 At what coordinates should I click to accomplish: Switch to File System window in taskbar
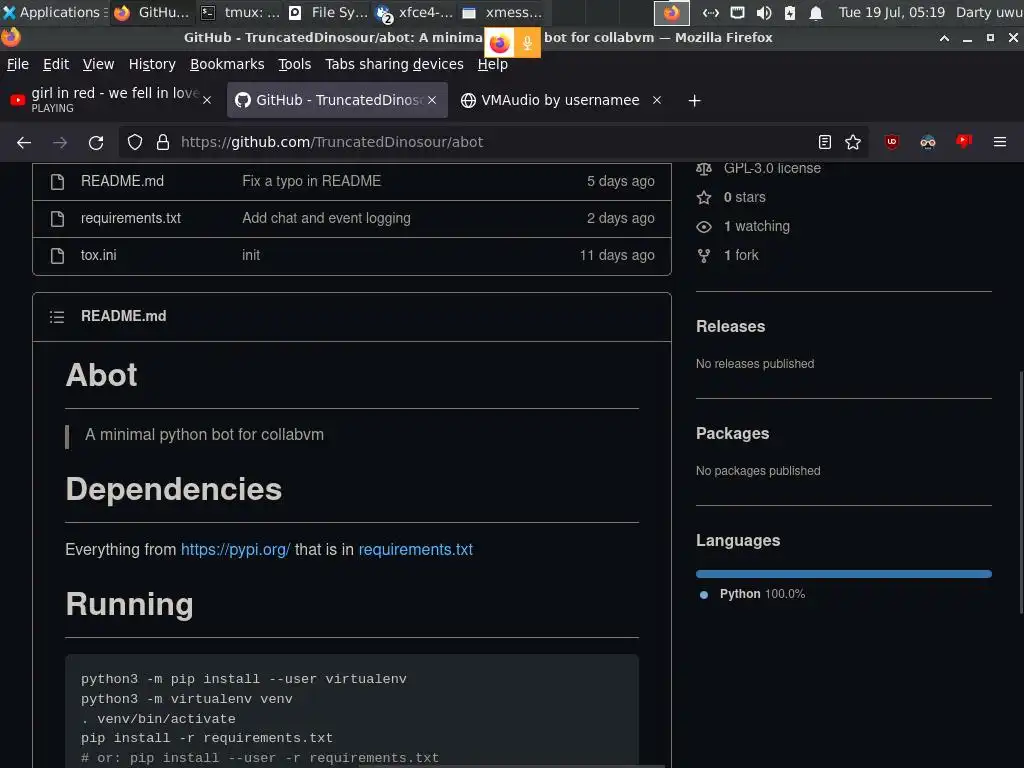pos(328,12)
